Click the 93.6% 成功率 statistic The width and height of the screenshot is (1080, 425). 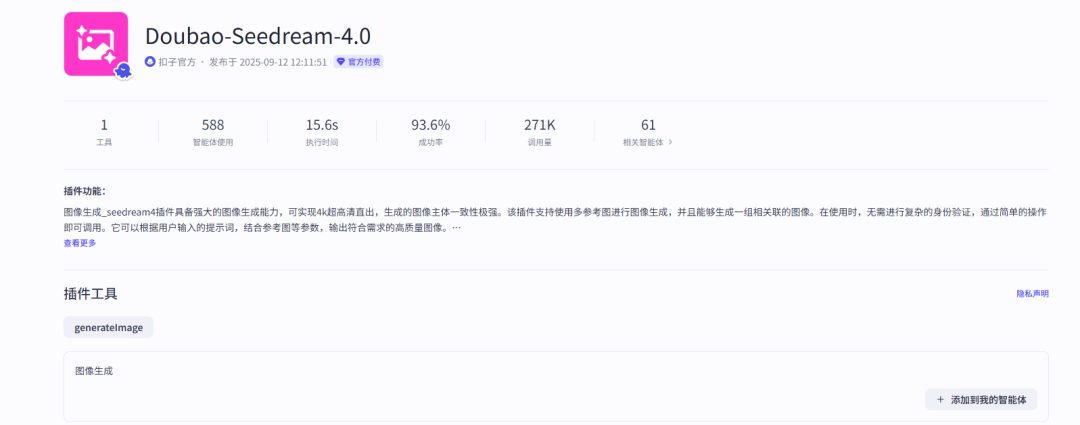[x=430, y=133]
